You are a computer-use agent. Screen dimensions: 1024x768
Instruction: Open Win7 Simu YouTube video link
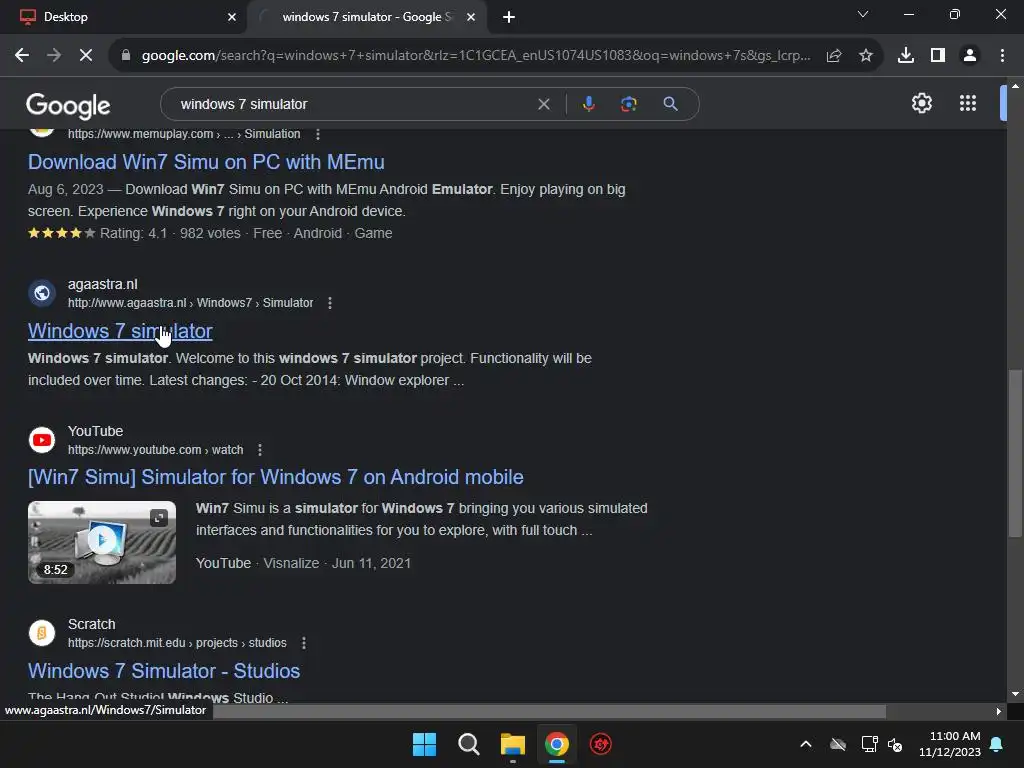(276, 477)
